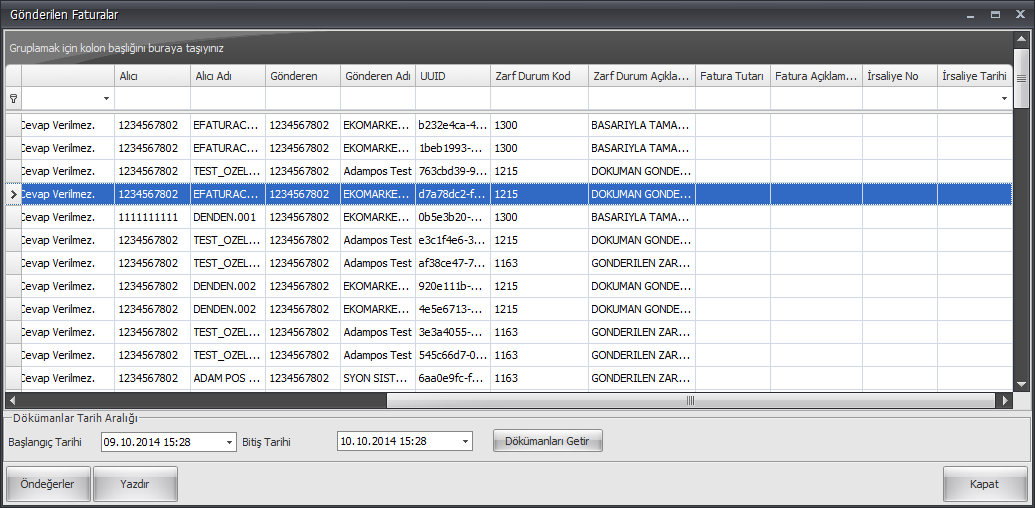The width and height of the screenshot is (1035, 508).
Task: Select the highlighted row indicator arrow
Action: 13,194
